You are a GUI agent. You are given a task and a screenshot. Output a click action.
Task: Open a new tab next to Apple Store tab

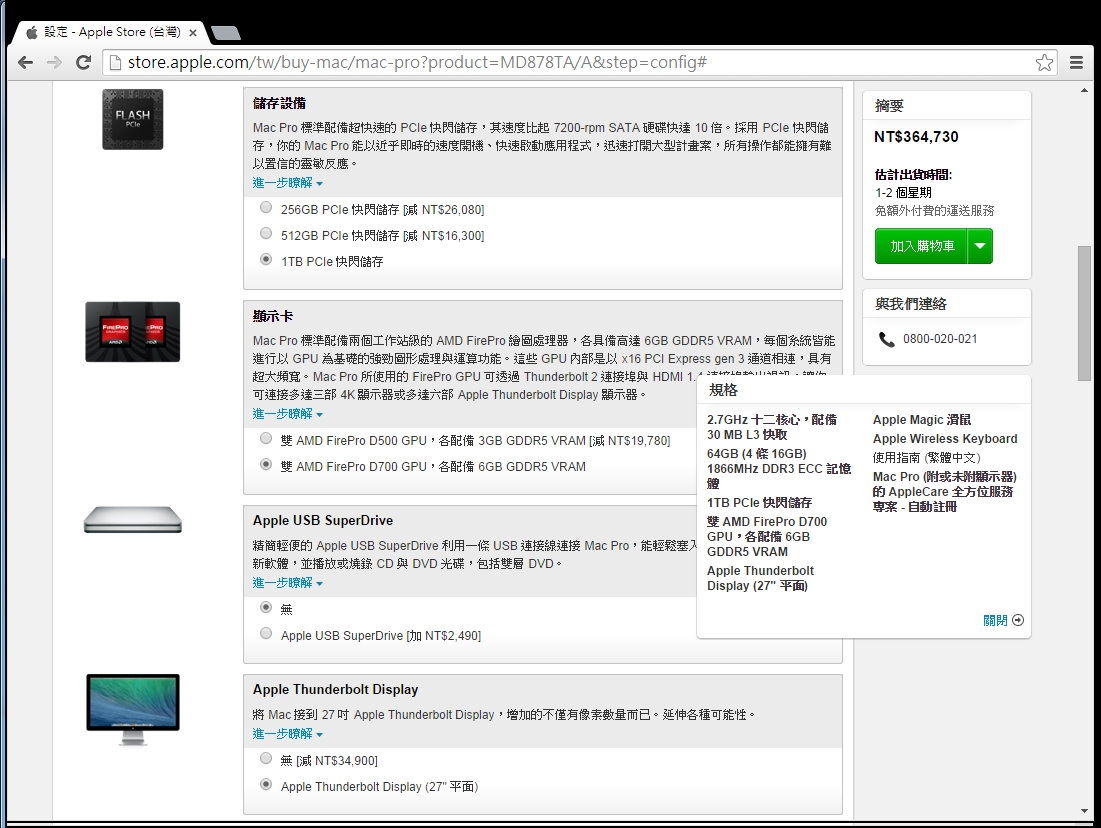225,32
